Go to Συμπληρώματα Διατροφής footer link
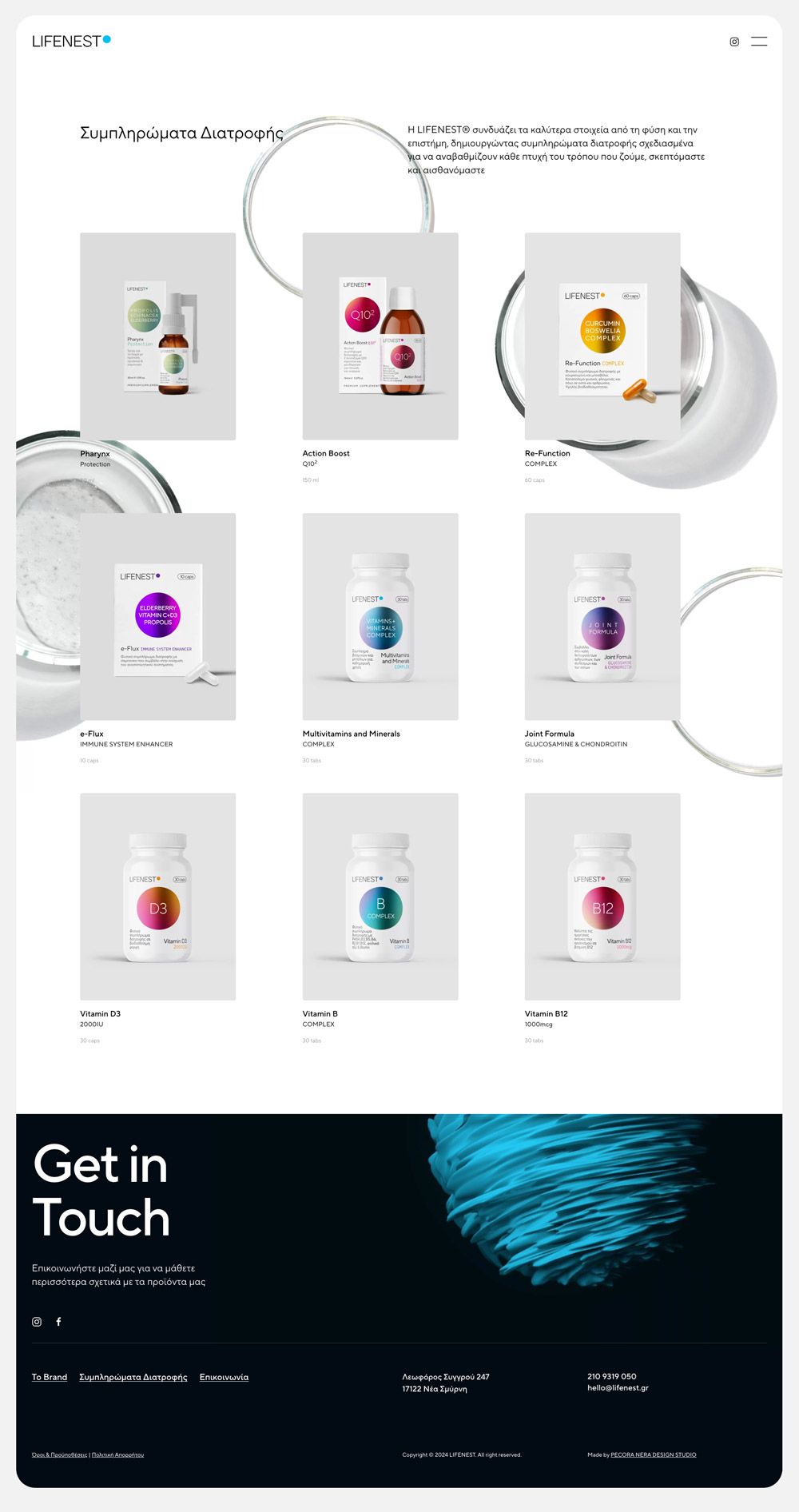799x1512 pixels. point(133,1377)
